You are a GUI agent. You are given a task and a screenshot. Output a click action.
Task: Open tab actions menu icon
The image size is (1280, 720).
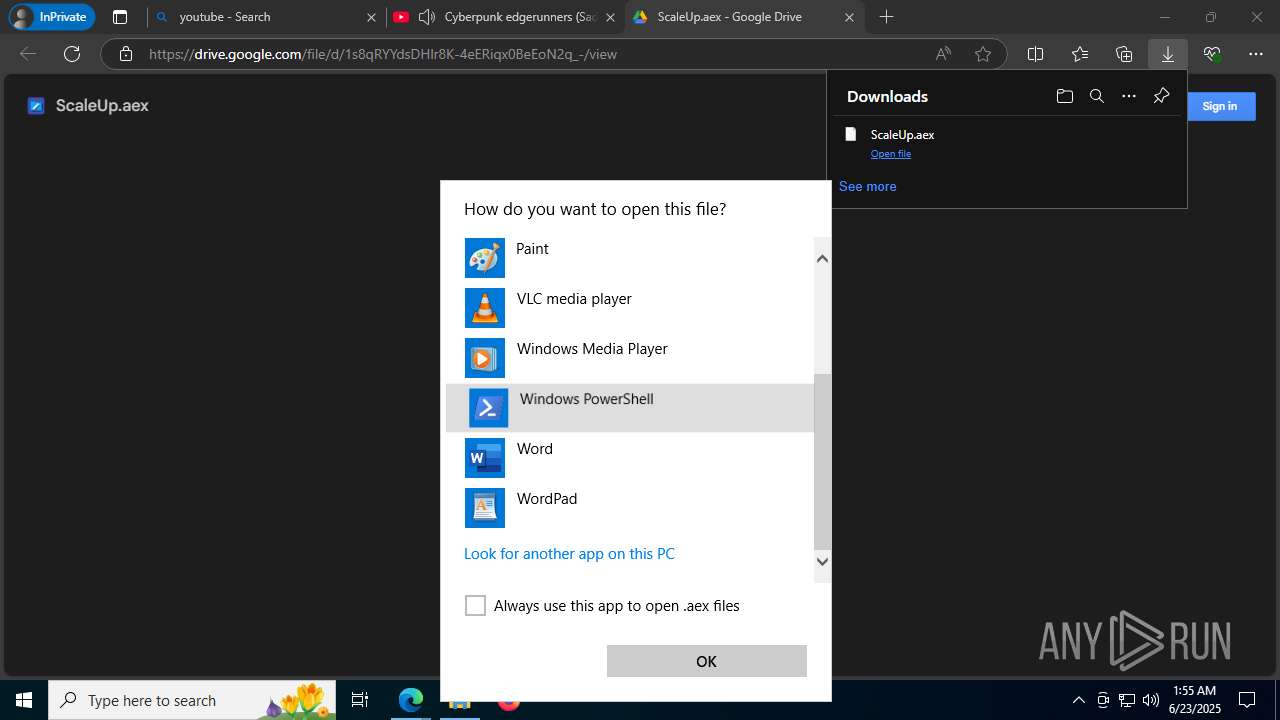point(120,17)
